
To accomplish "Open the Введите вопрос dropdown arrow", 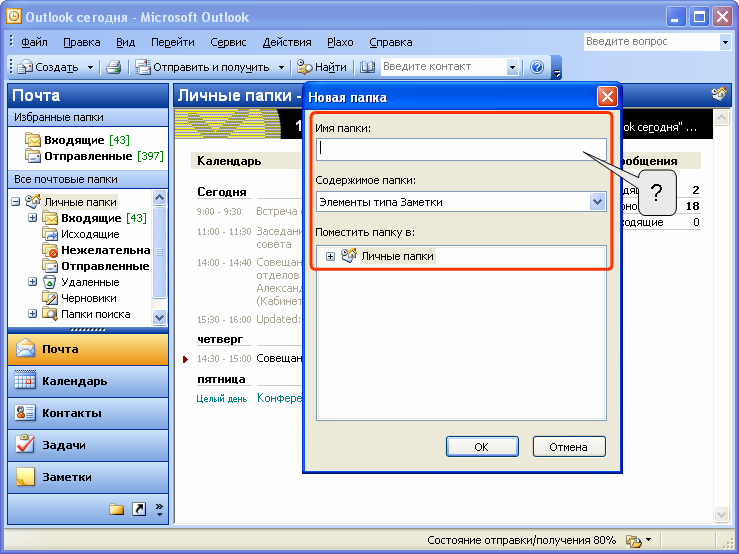I will coord(725,42).
